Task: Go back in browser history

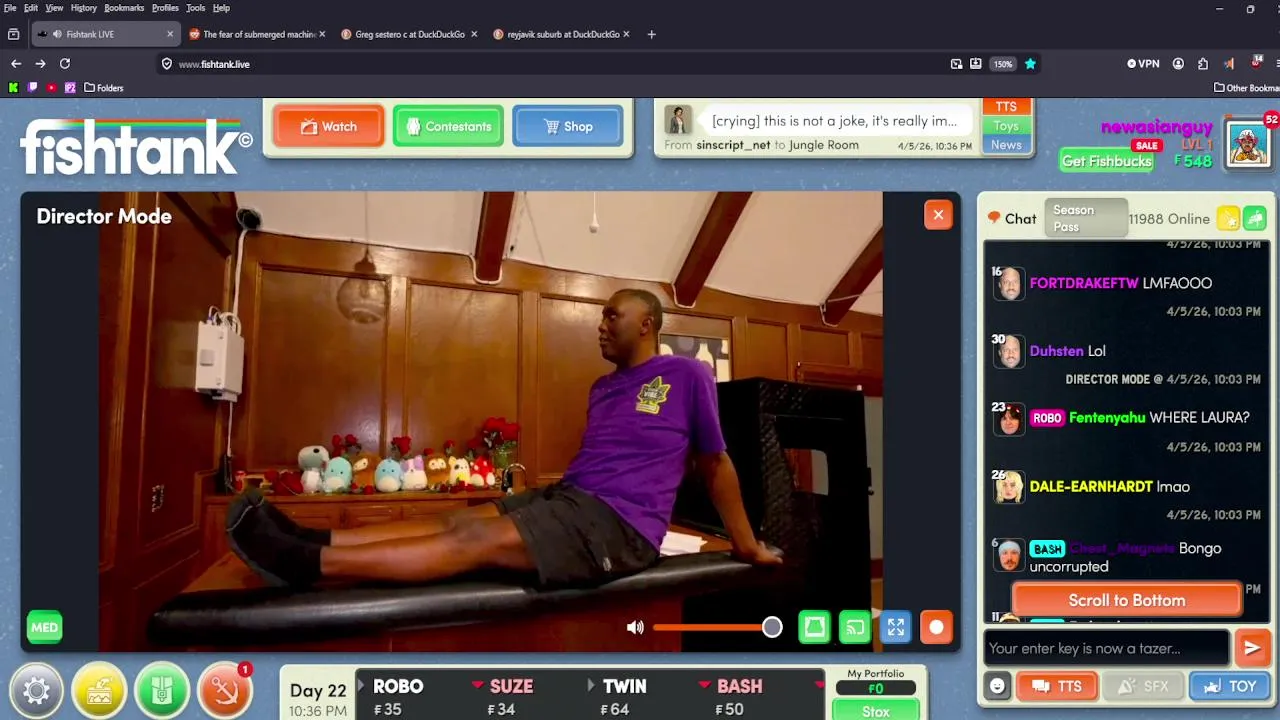Action: 16,63
